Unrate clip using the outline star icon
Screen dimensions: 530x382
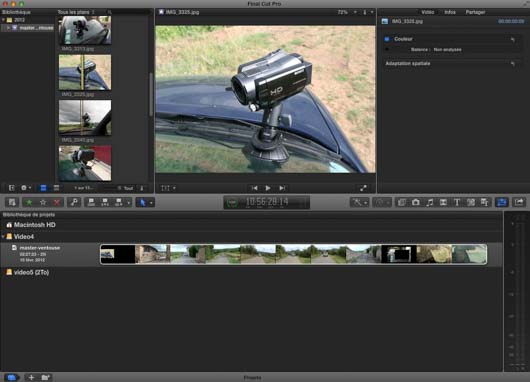click(x=43, y=202)
